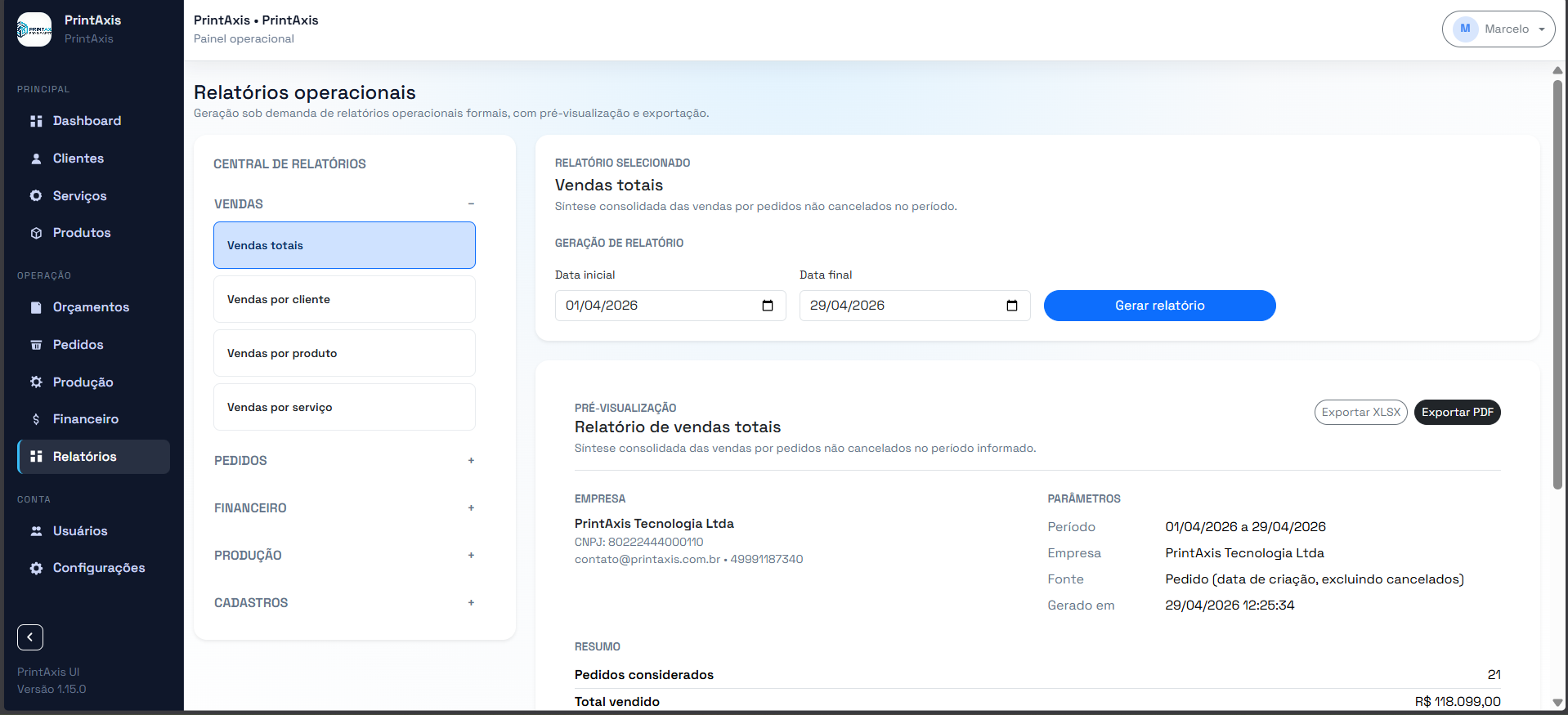This screenshot has width=1568, height=715.
Task: Select the Vendas totais report
Action: click(344, 245)
